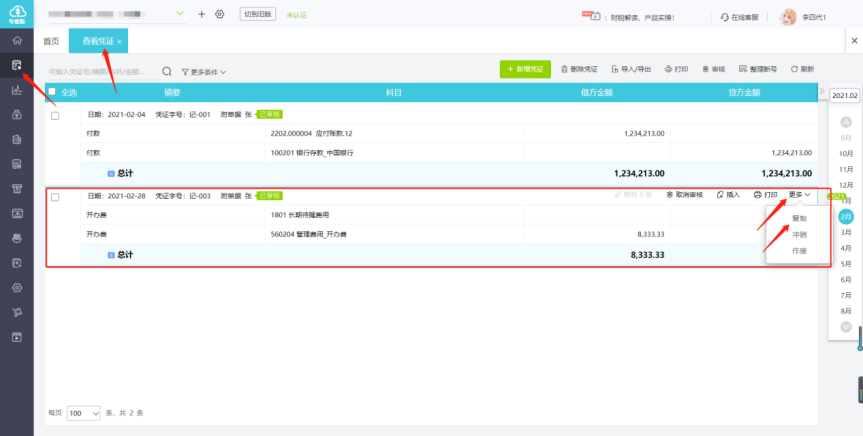Image resolution: width=863 pixels, height=436 pixels.
Task: Click the search magnifier icon
Action: [x=167, y=72]
